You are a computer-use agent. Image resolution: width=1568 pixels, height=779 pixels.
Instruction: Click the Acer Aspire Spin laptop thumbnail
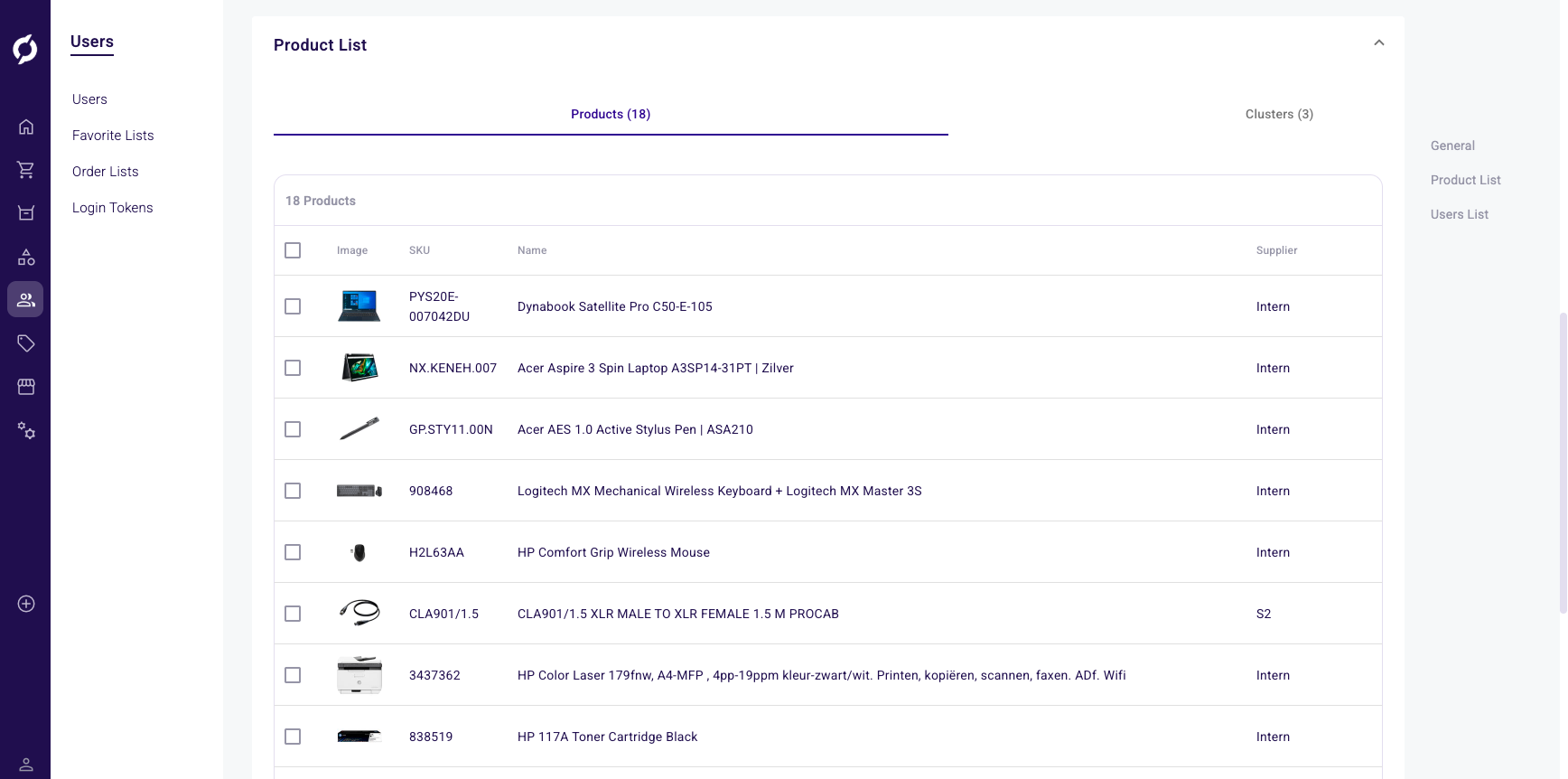[359, 368]
